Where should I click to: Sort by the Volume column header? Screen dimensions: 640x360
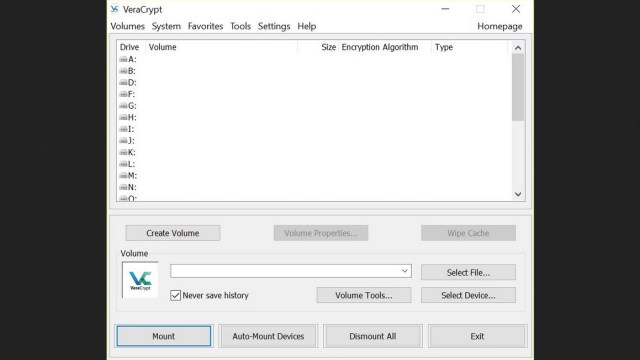click(221, 47)
